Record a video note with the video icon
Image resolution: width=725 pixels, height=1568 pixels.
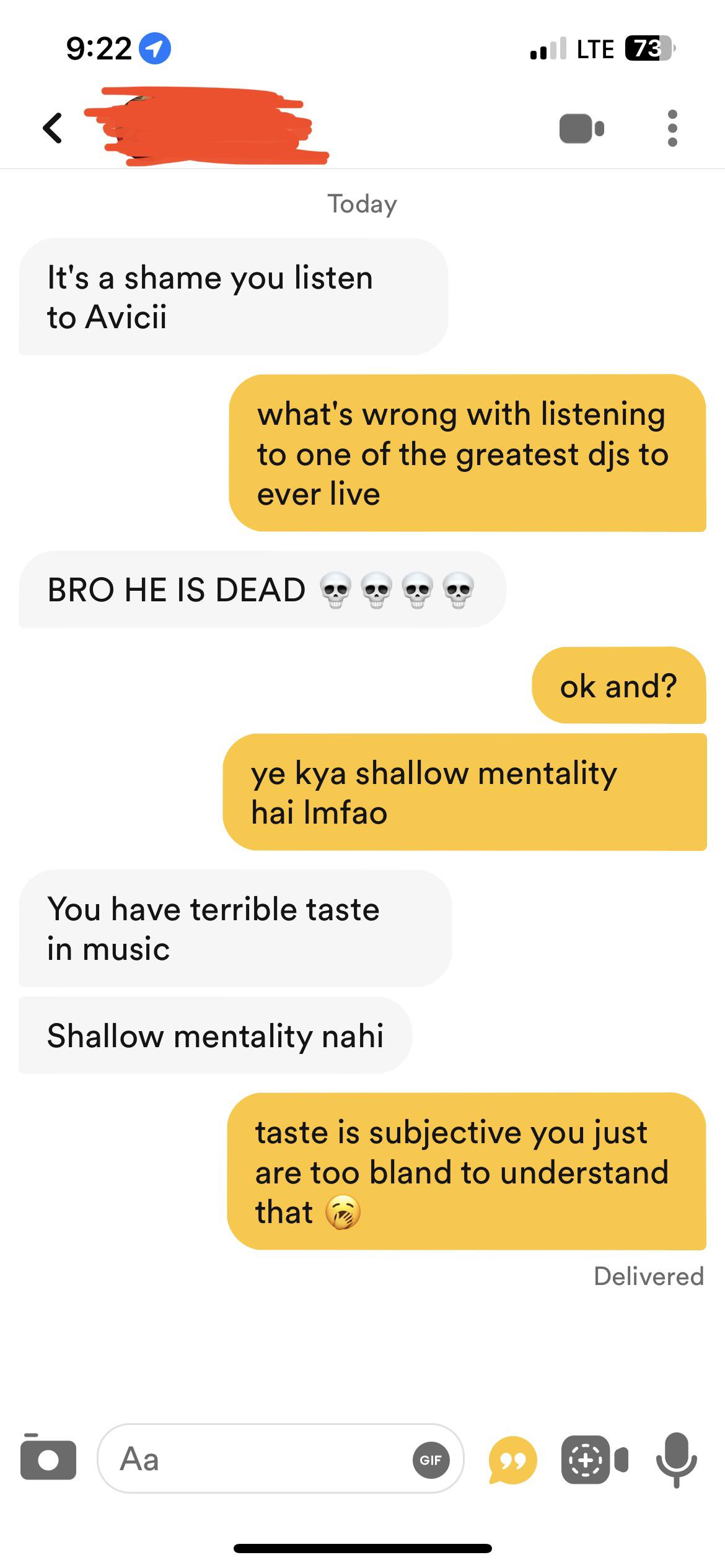pos(594,1459)
